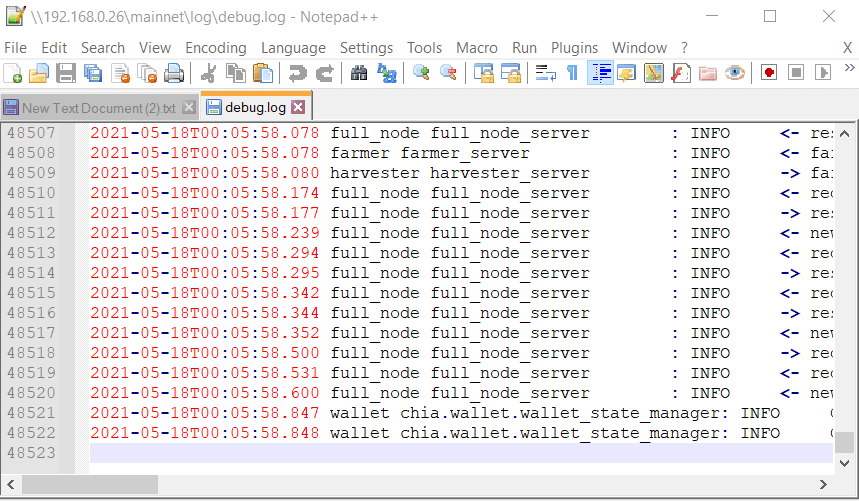
Task: Start macro recording with red dot
Action: (769, 72)
